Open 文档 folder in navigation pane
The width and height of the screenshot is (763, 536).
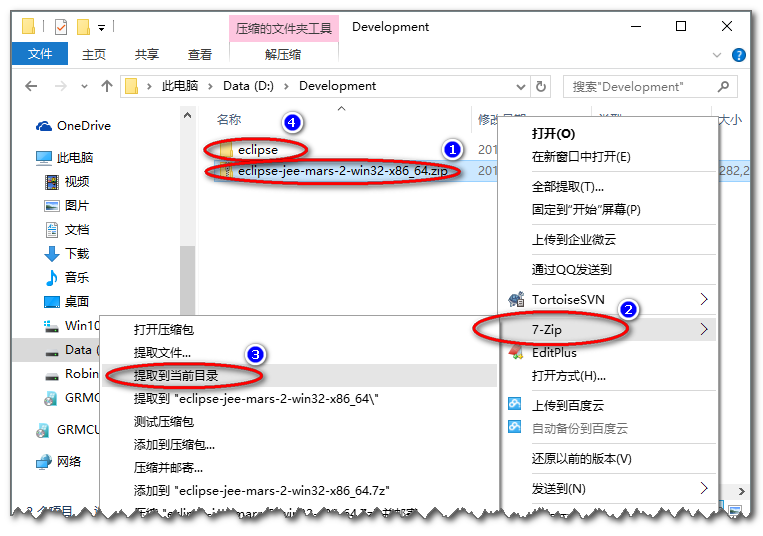[67, 230]
